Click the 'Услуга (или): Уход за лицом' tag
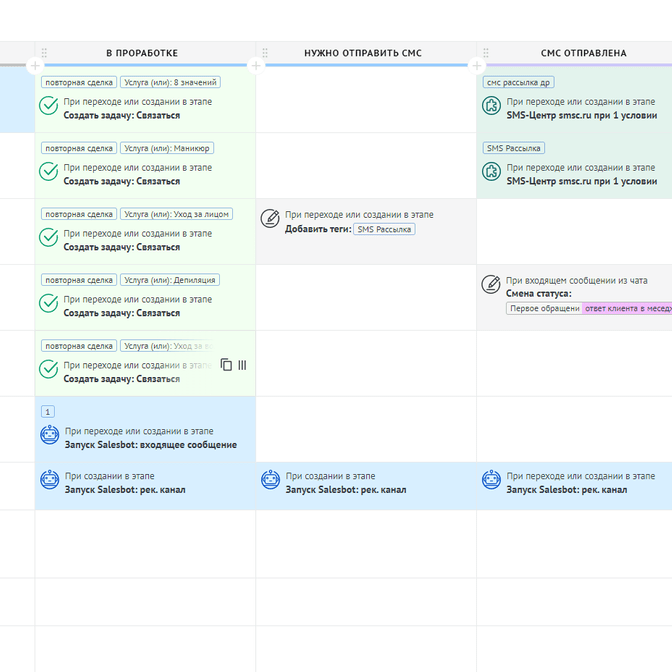This screenshot has width=672, height=672. point(176,214)
